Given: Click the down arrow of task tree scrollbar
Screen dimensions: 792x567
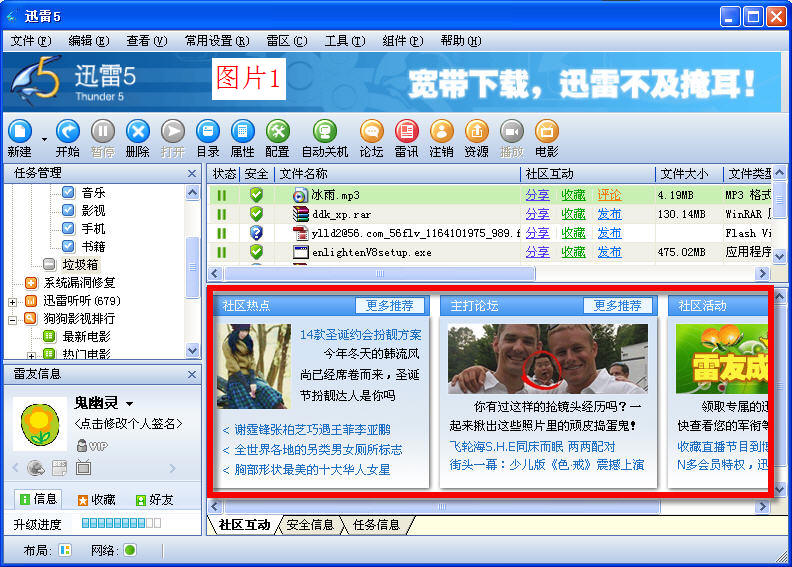Looking at the screenshot, I should click(192, 350).
